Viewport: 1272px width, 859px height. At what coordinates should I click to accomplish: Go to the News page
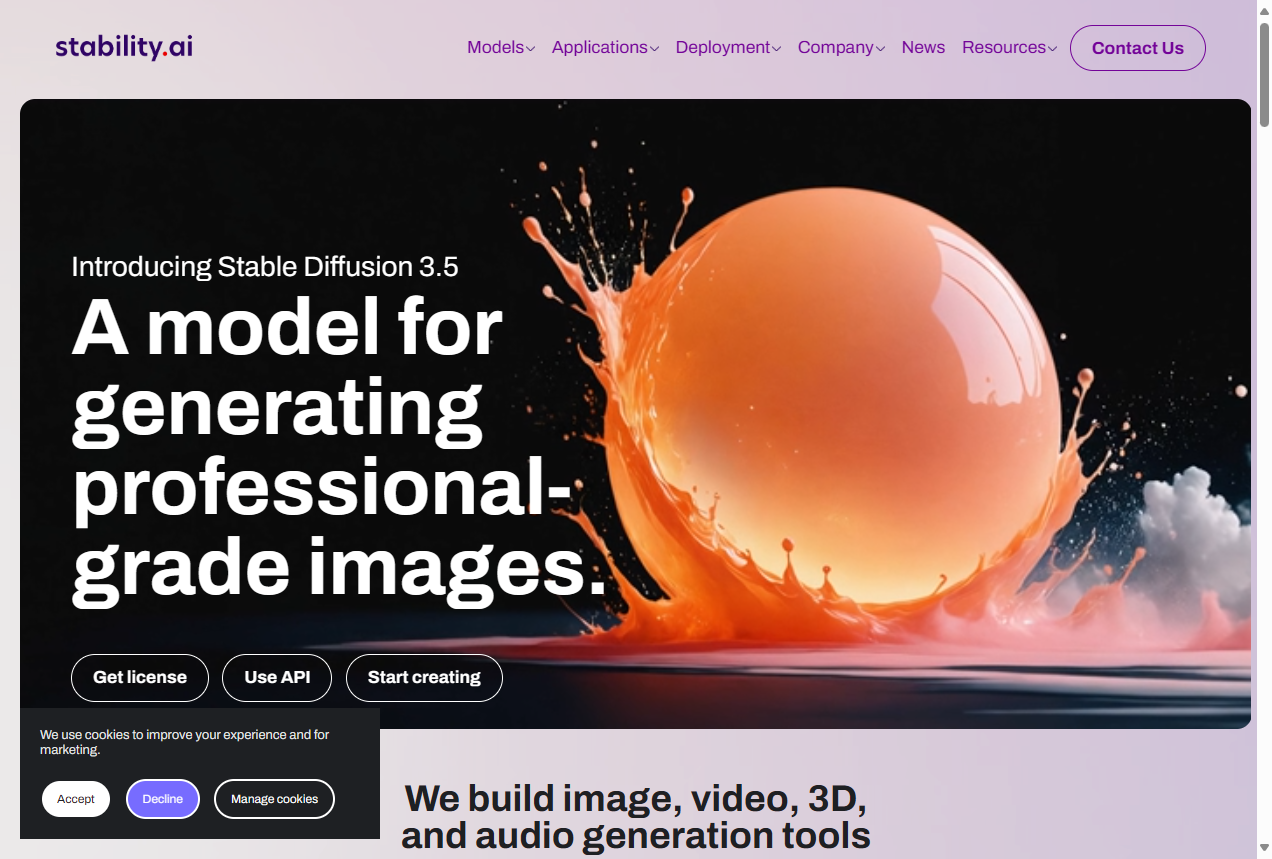click(922, 48)
